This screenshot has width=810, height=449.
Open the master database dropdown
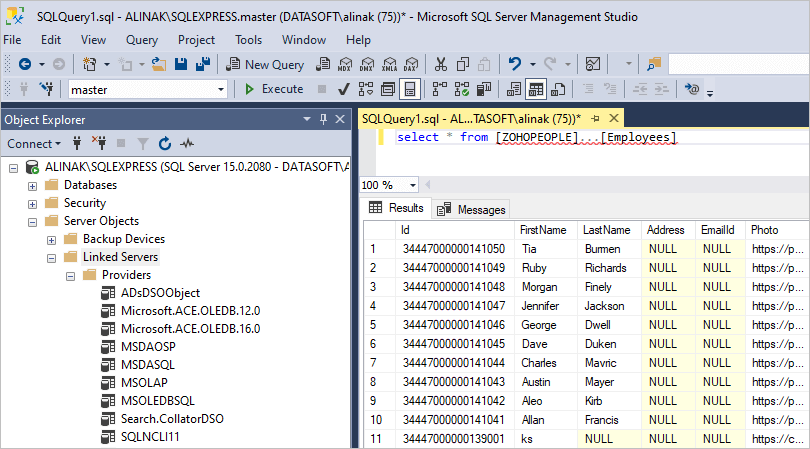pos(221,89)
